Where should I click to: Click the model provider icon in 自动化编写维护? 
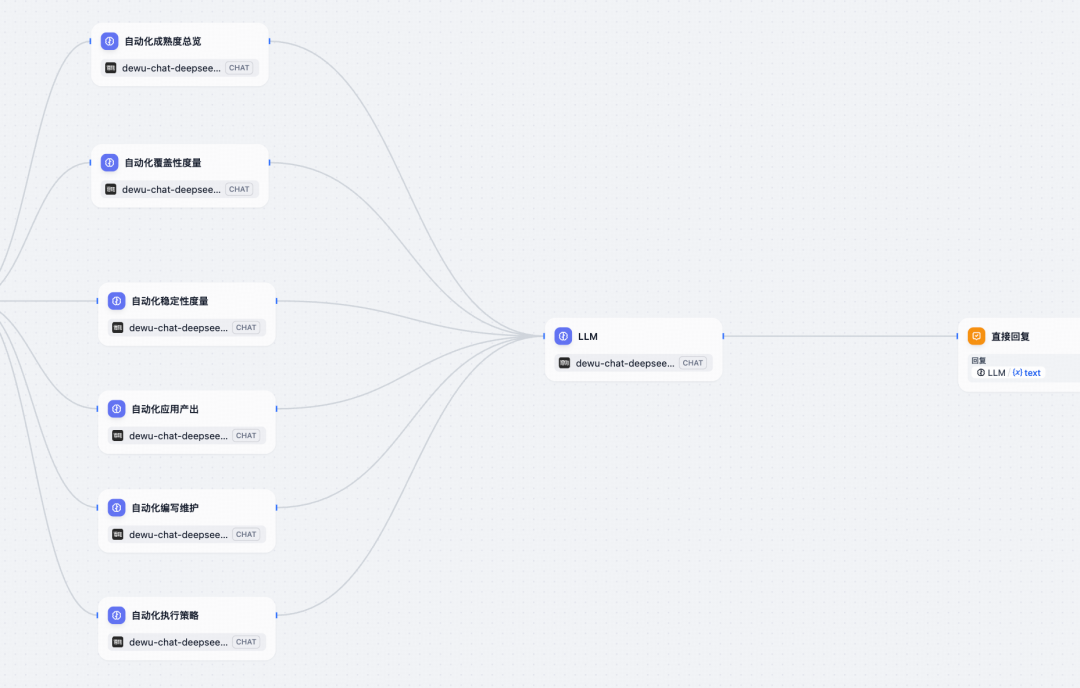pyautogui.click(x=117, y=534)
